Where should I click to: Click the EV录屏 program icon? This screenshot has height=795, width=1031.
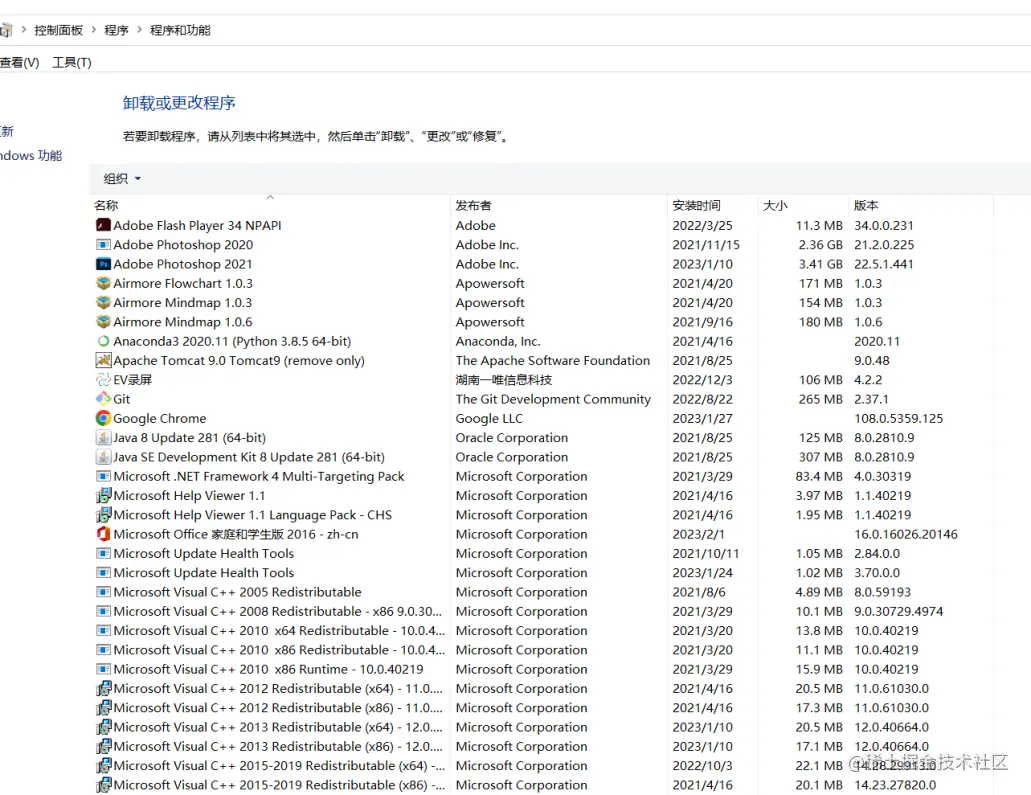click(x=103, y=379)
